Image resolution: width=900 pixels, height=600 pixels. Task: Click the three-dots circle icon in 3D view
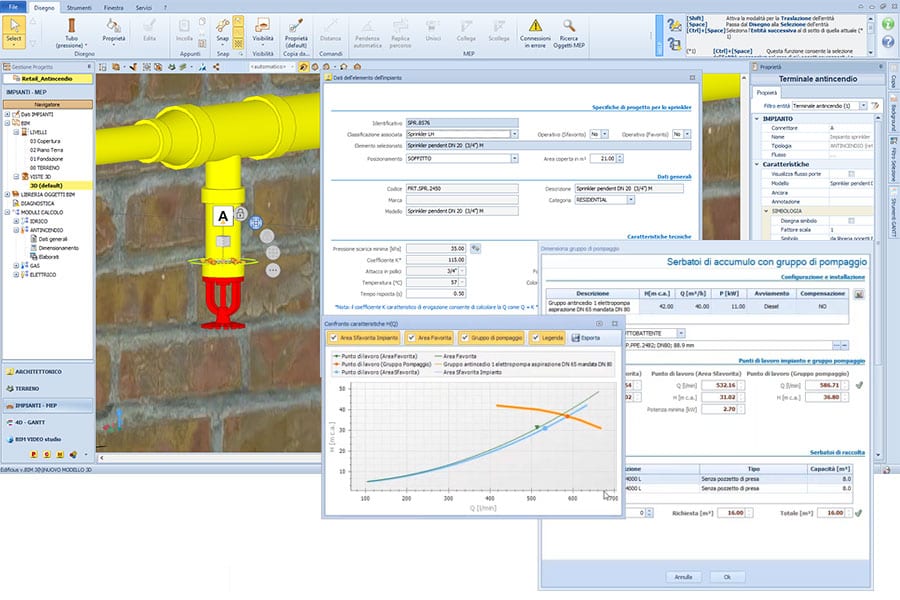[273, 269]
